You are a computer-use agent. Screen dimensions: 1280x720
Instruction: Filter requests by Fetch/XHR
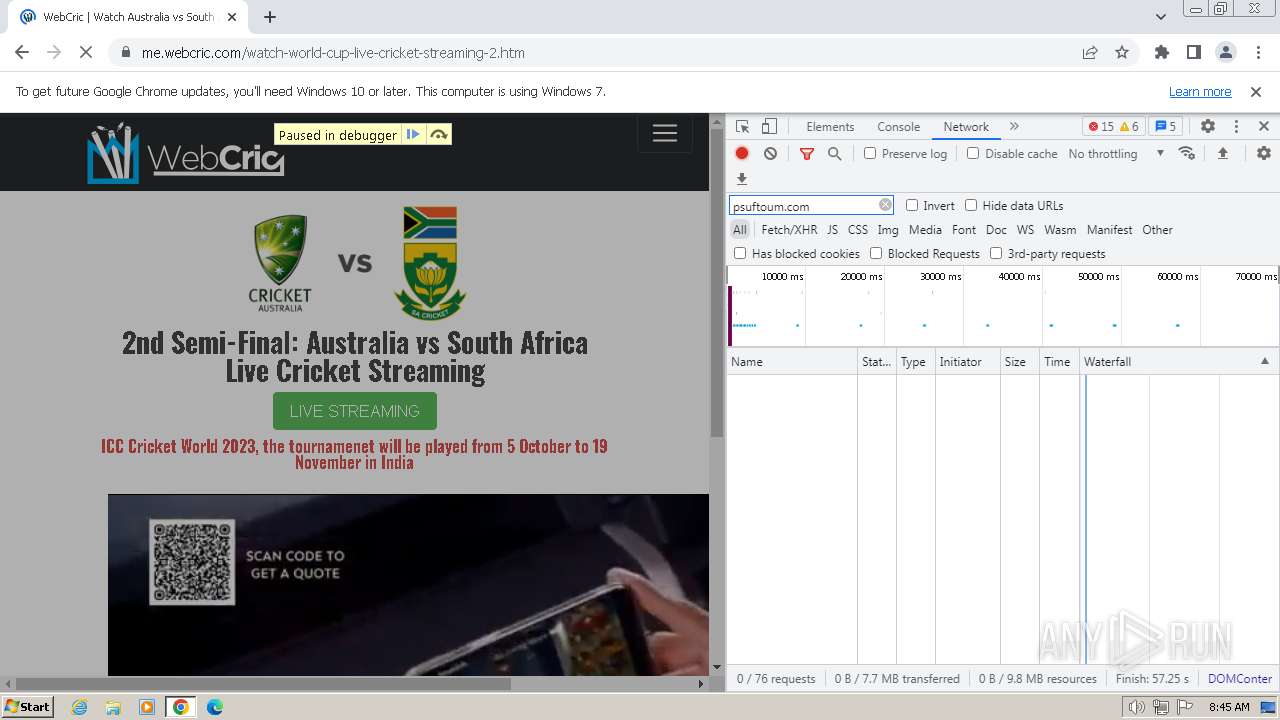(789, 229)
